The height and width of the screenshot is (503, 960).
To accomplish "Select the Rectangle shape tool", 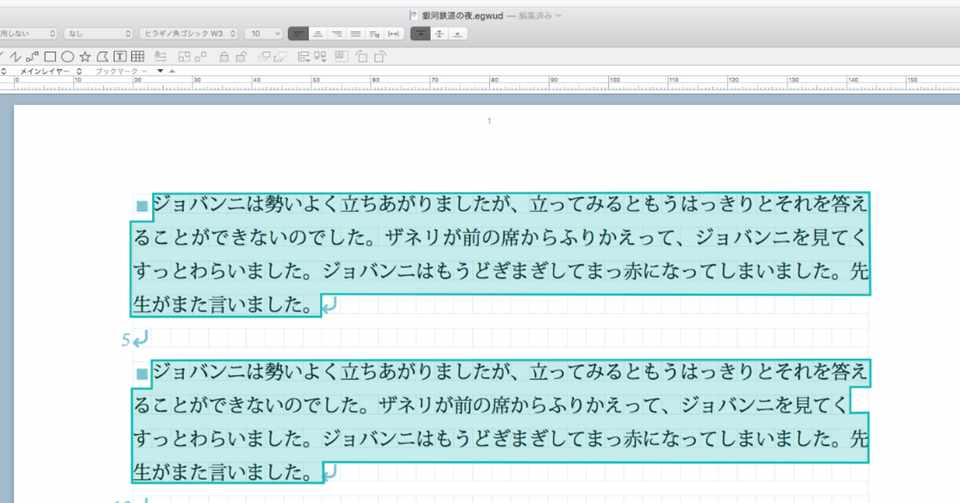I will (50, 57).
